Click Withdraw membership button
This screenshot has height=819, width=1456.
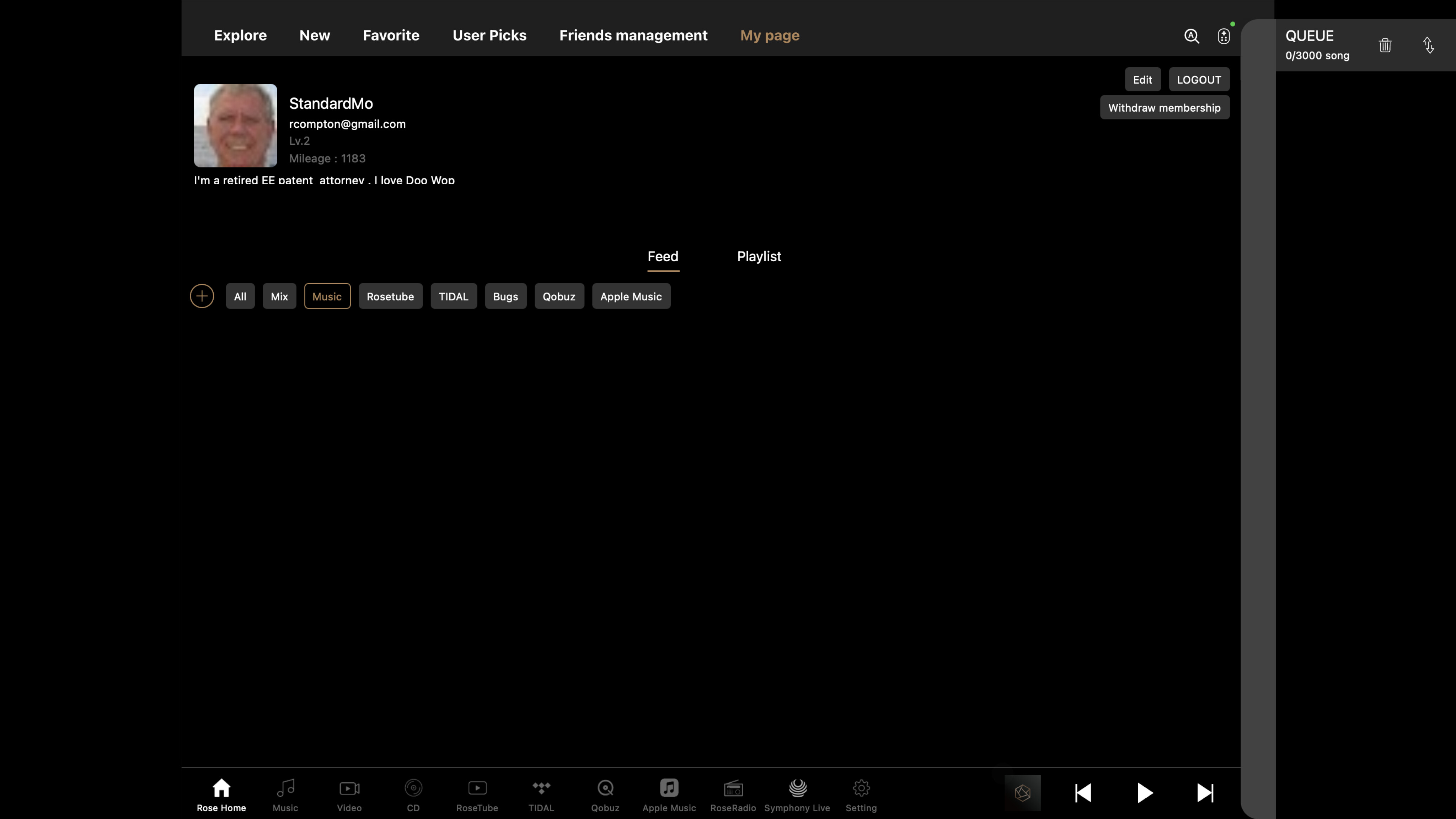click(x=1165, y=107)
